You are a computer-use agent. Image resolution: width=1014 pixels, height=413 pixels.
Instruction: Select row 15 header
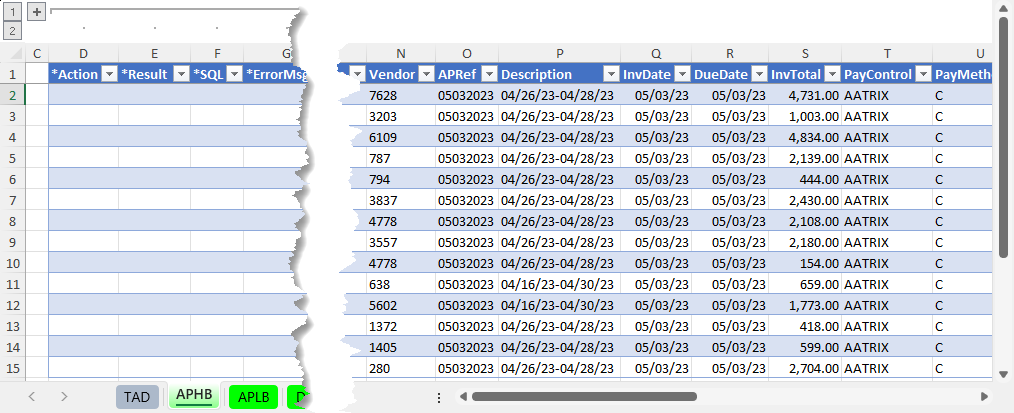point(12,368)
